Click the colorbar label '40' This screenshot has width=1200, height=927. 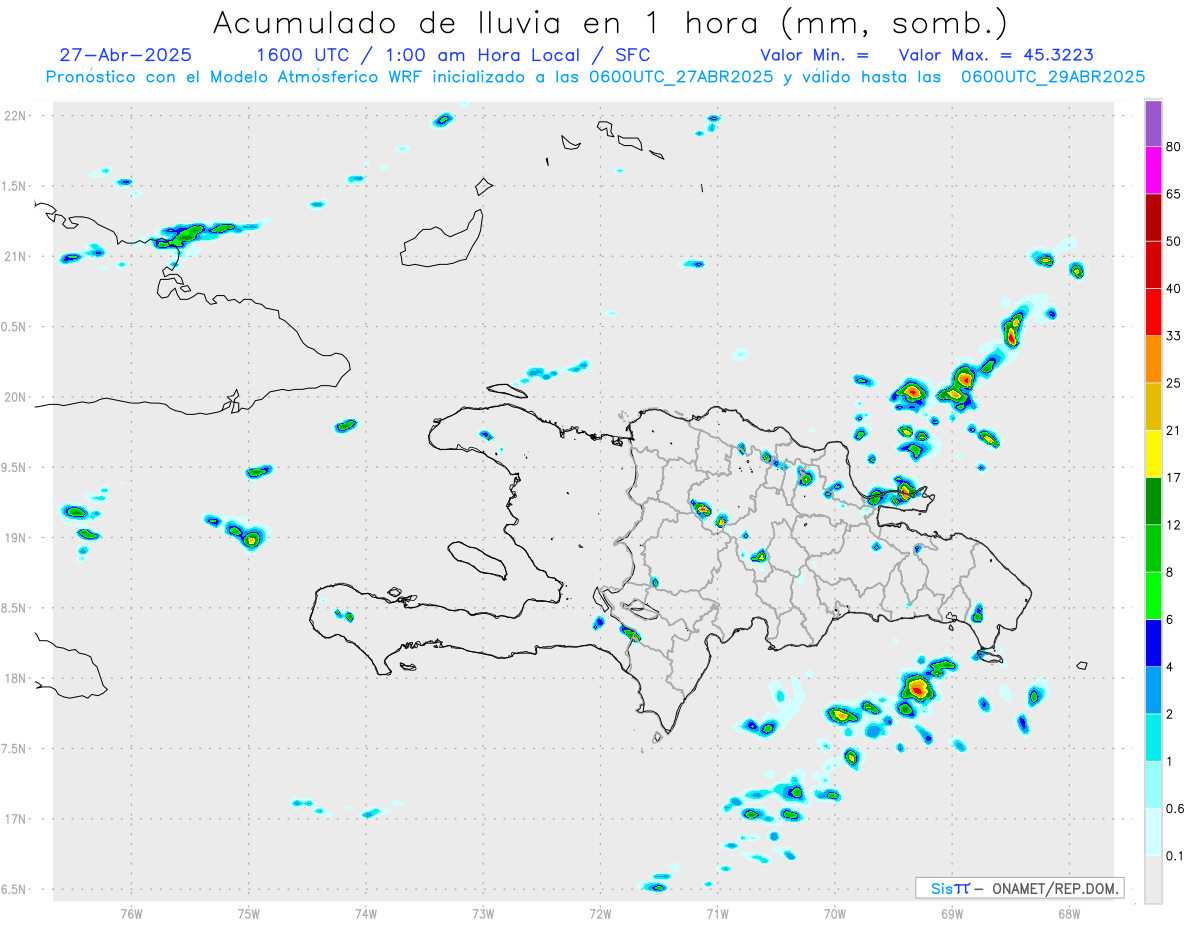[1174, 288]
